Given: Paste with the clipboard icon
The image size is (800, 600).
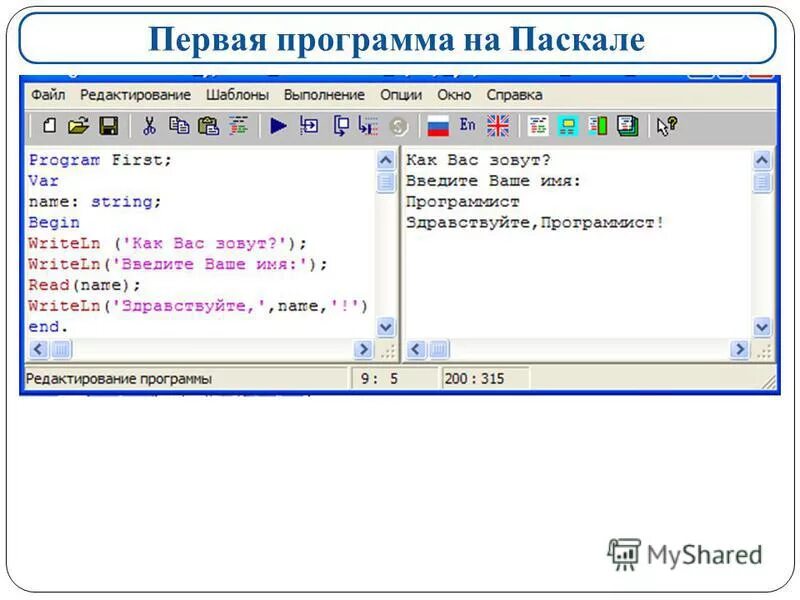Looking at the screenshot, I should [x=208, y=126].
